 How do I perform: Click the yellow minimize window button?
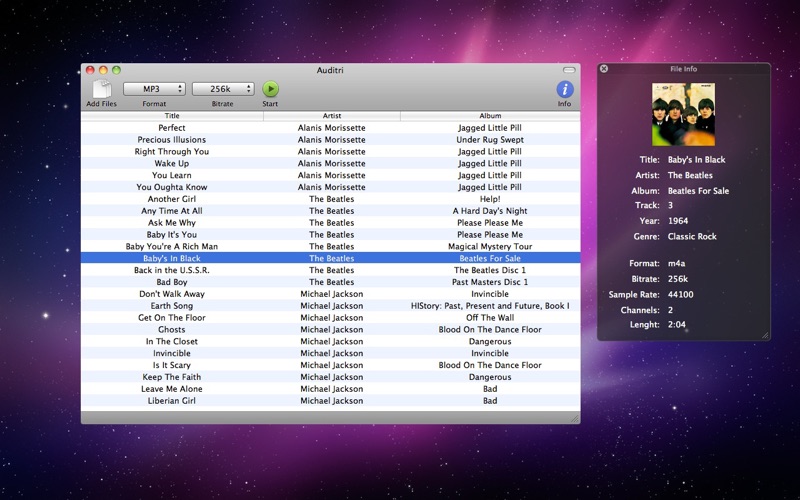click(103, 70)
